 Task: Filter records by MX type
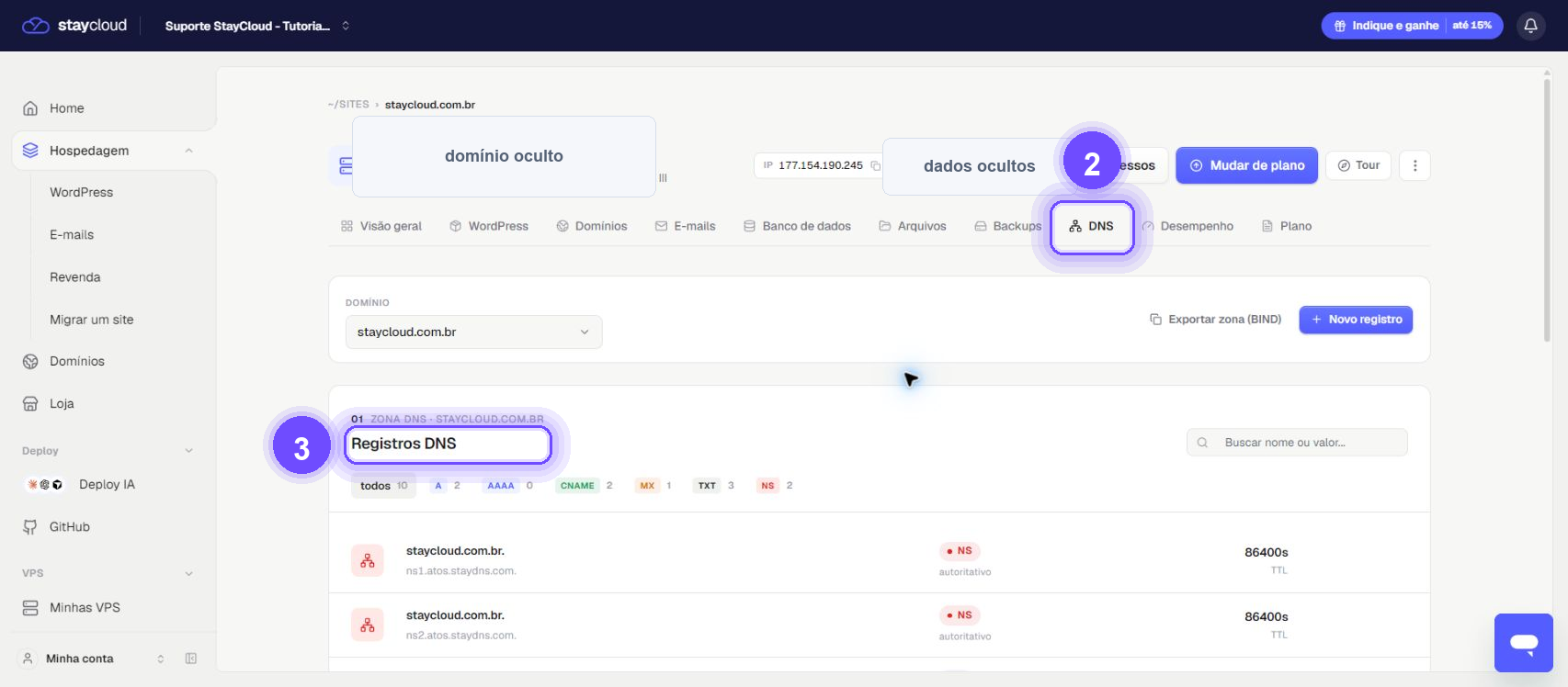[653, 486]
